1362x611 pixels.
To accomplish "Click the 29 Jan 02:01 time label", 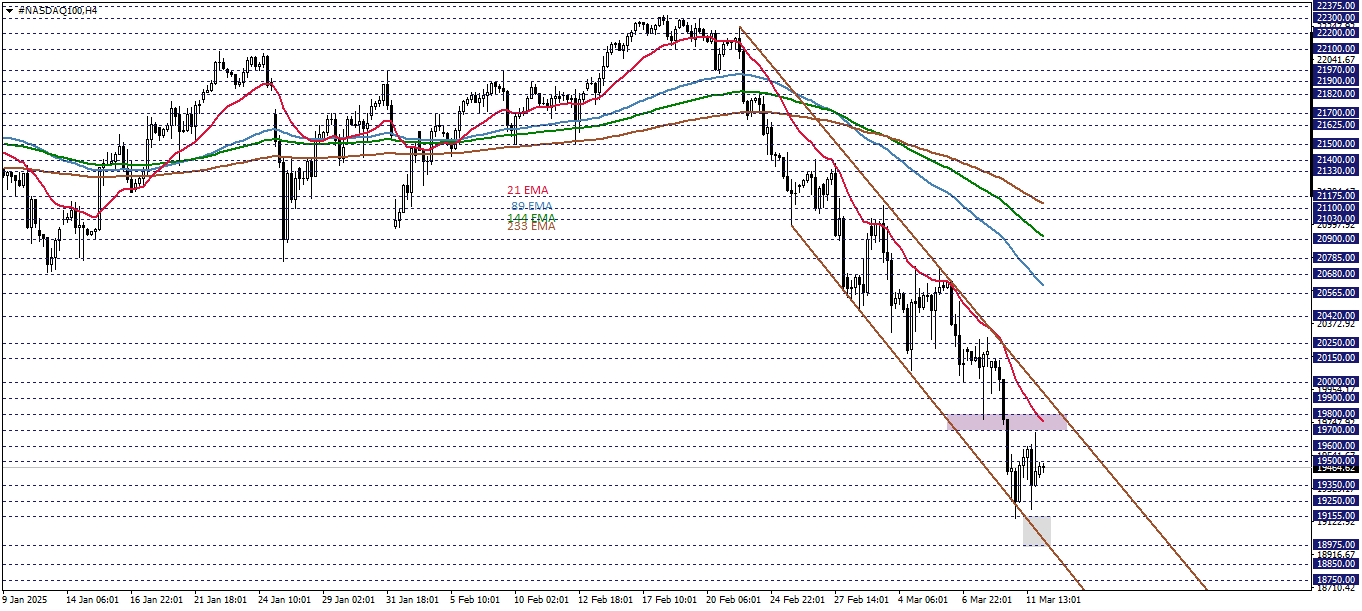I will [x=349, y=600].
